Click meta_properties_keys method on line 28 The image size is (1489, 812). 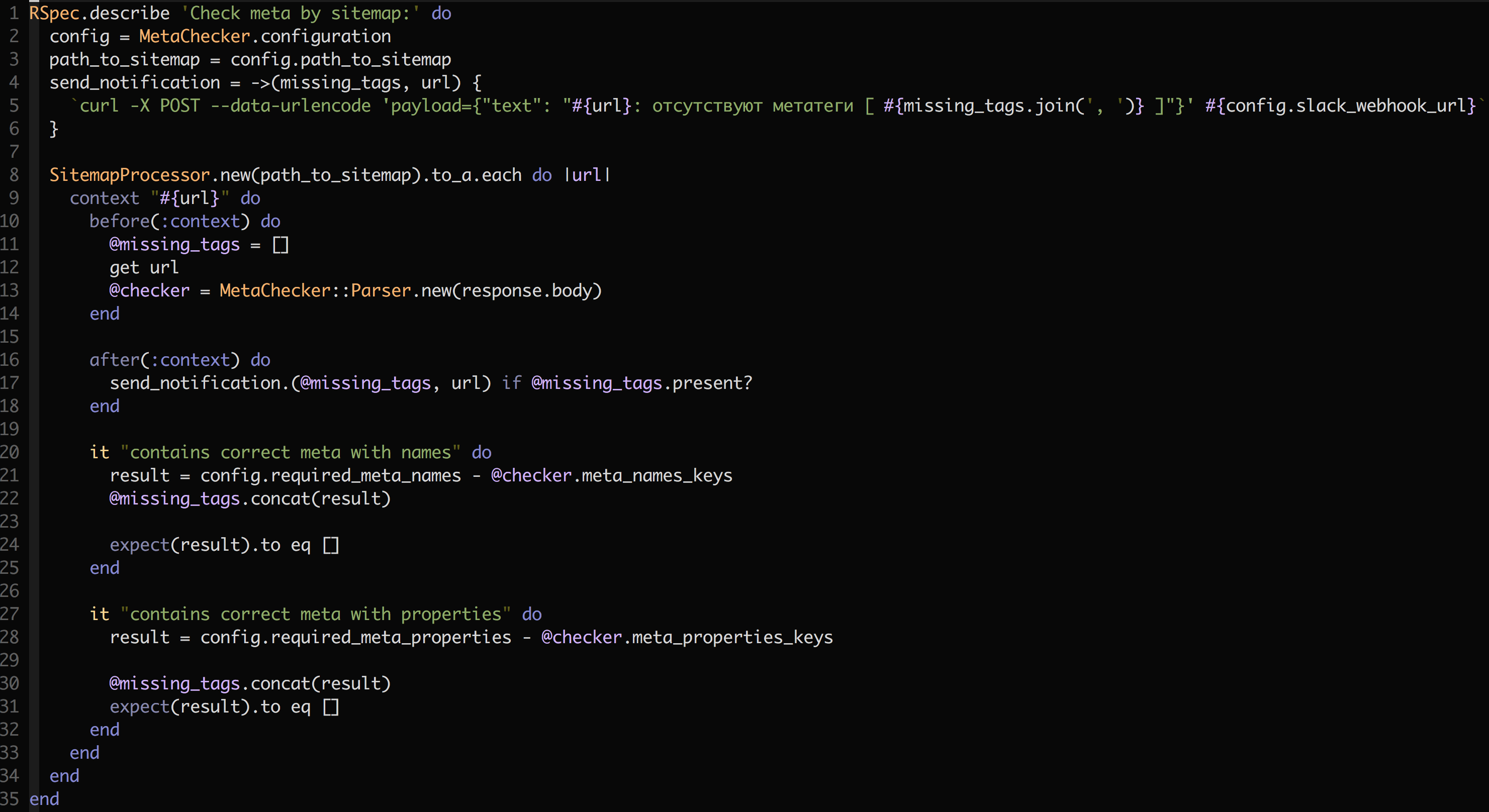coord(732,637)
